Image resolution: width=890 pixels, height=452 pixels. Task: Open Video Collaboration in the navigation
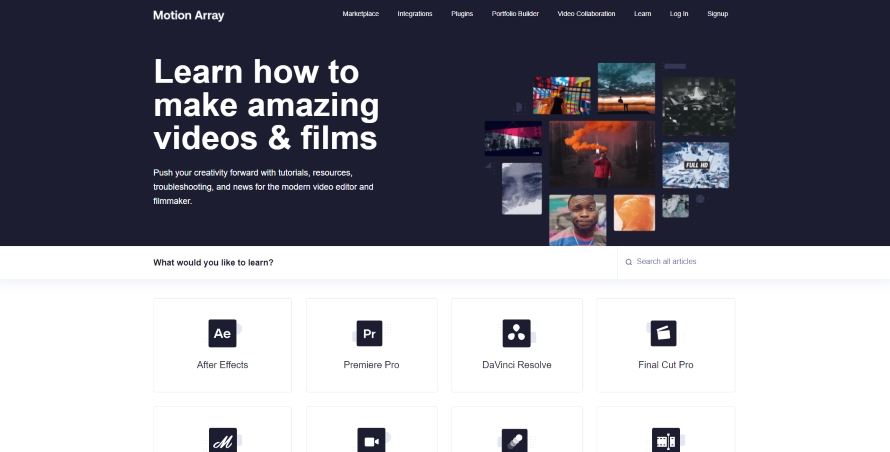(586, 14)
